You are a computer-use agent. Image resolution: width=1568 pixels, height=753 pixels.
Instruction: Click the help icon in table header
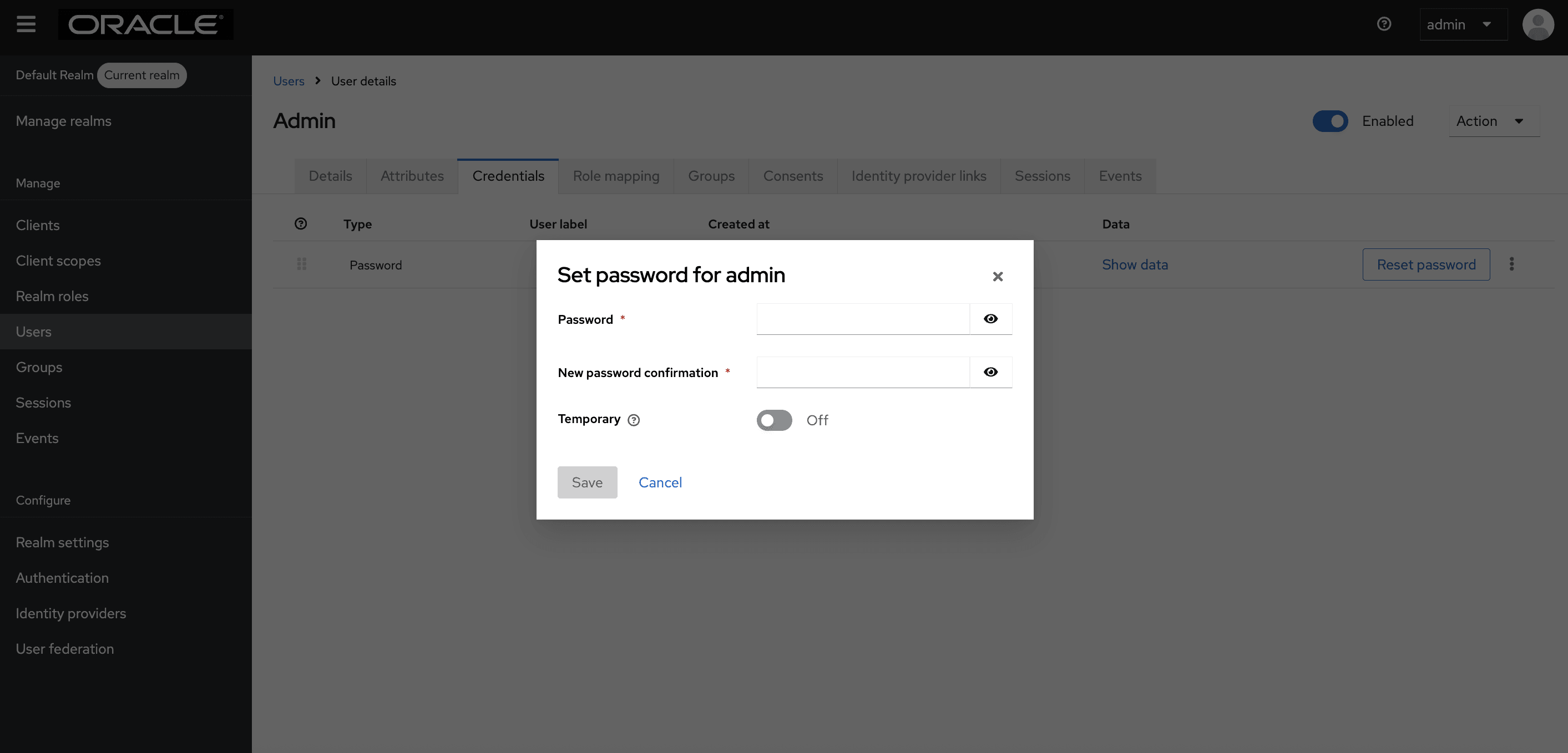click(x=301, y=224)
